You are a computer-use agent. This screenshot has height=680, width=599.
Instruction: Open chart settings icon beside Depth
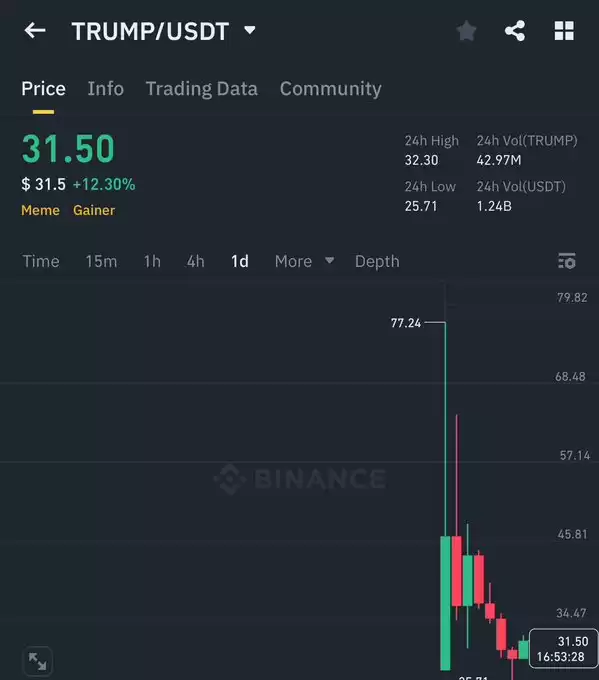click(x=566, y=261)
